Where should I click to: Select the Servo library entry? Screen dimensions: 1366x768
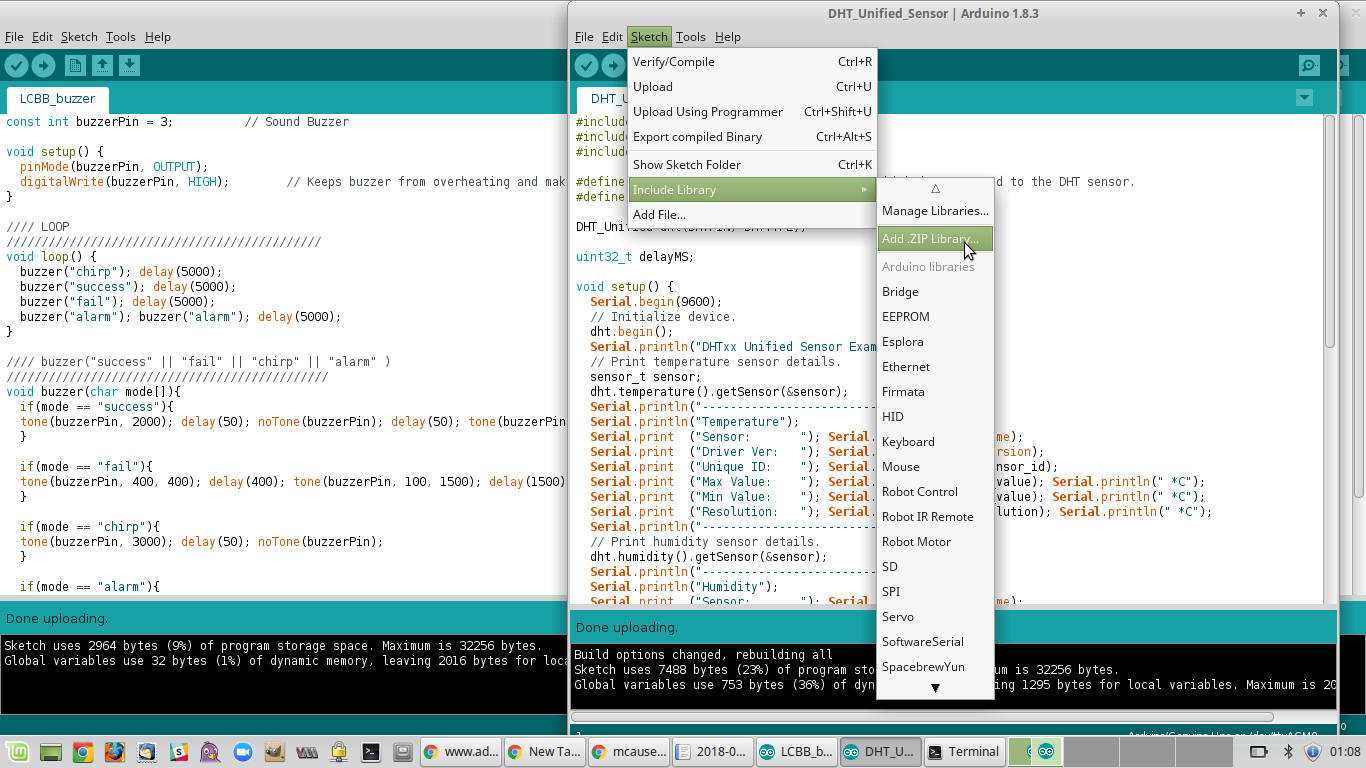coord(897,617)
